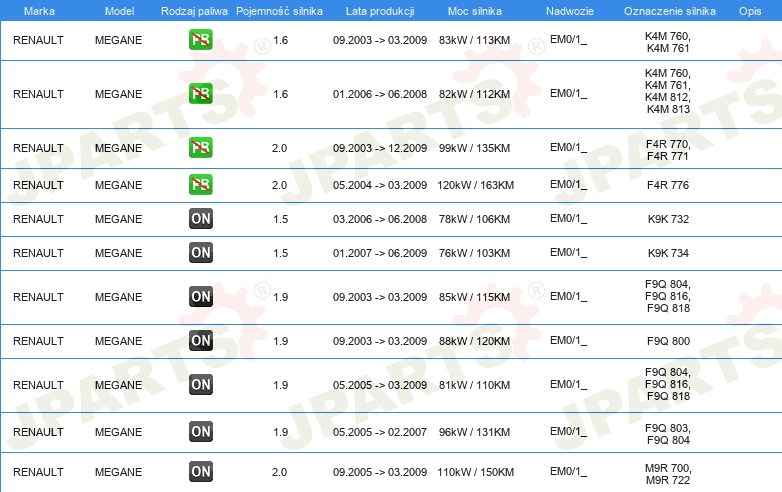Select the 81kW / 110KM power cell
Viewport: 782px width, 492px height.
click(x=474, y=385)
